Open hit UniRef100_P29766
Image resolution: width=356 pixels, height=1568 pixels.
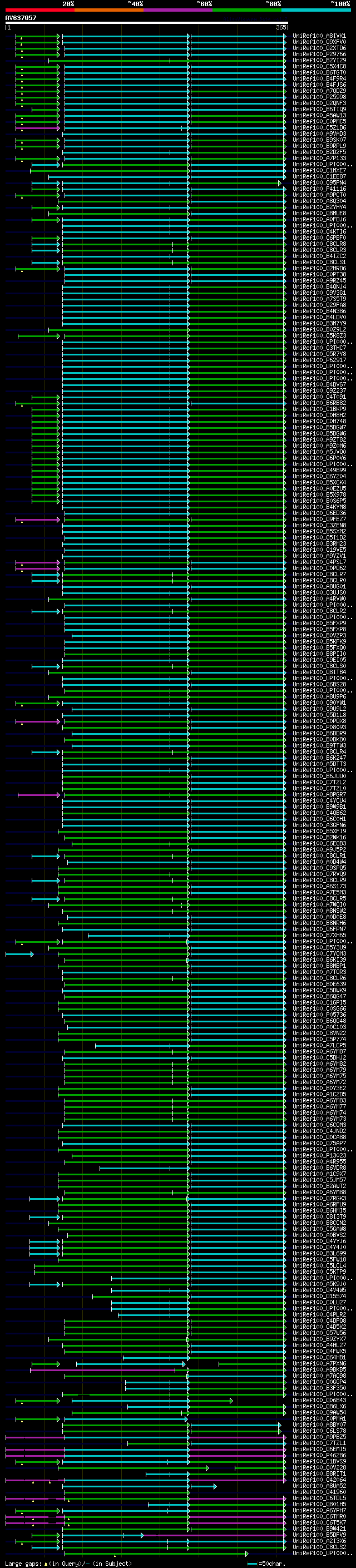tap(319, 54)
